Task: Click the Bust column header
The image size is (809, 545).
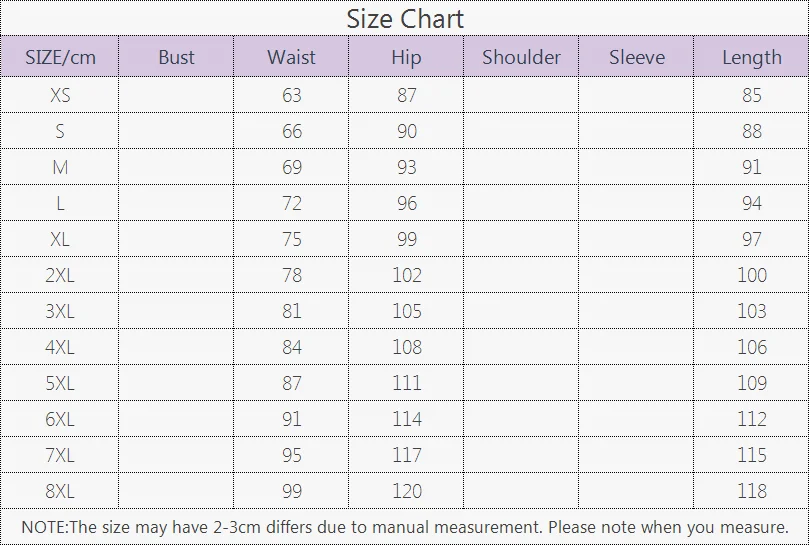Action: (x=176, y=56)
